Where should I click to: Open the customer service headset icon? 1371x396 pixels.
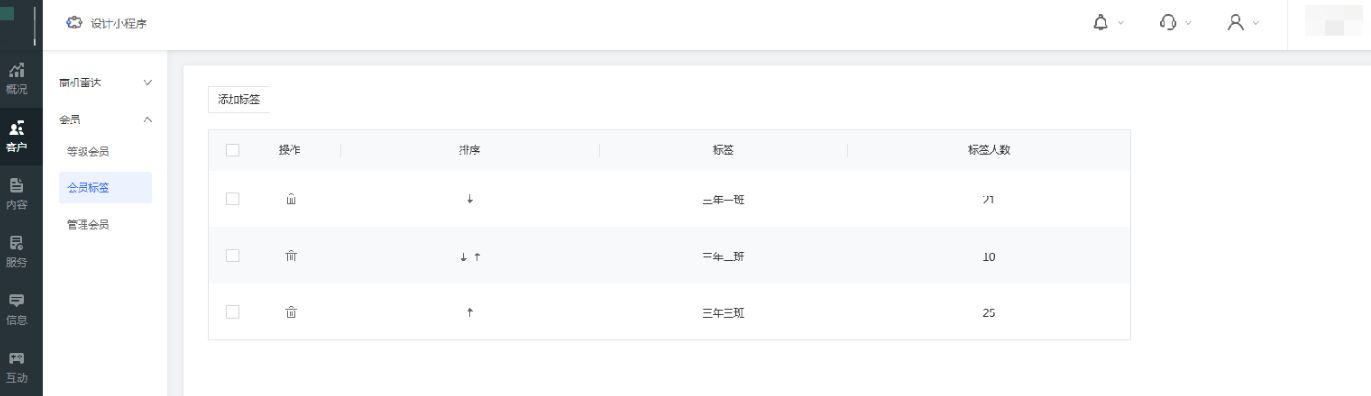pyautogui.click(x=1168, y=22)
